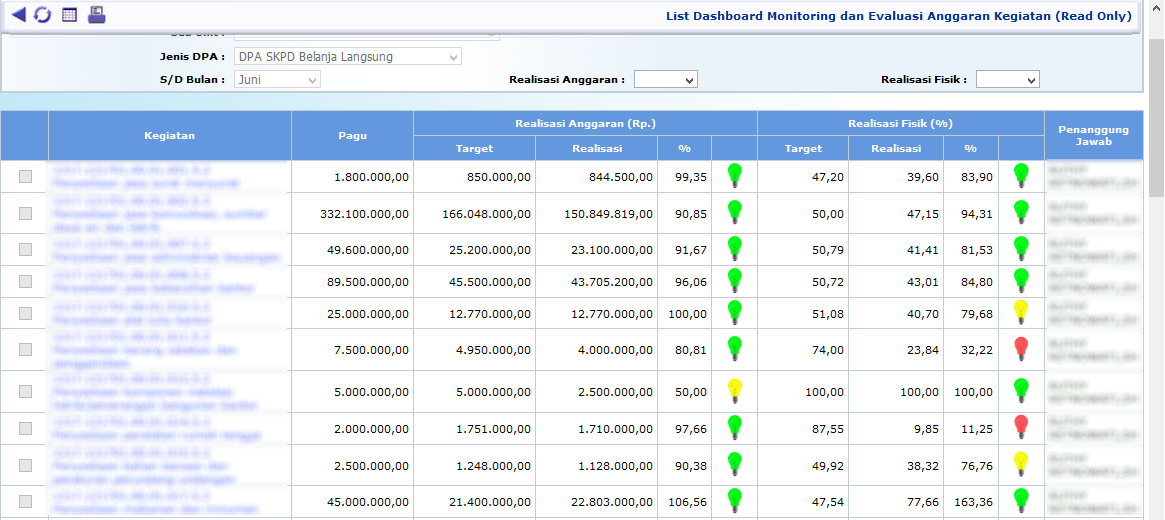Viewport: 1165px width, 520px height.
Task: Expand the S/D Bulan month dropdown
Action: (277, 80)
